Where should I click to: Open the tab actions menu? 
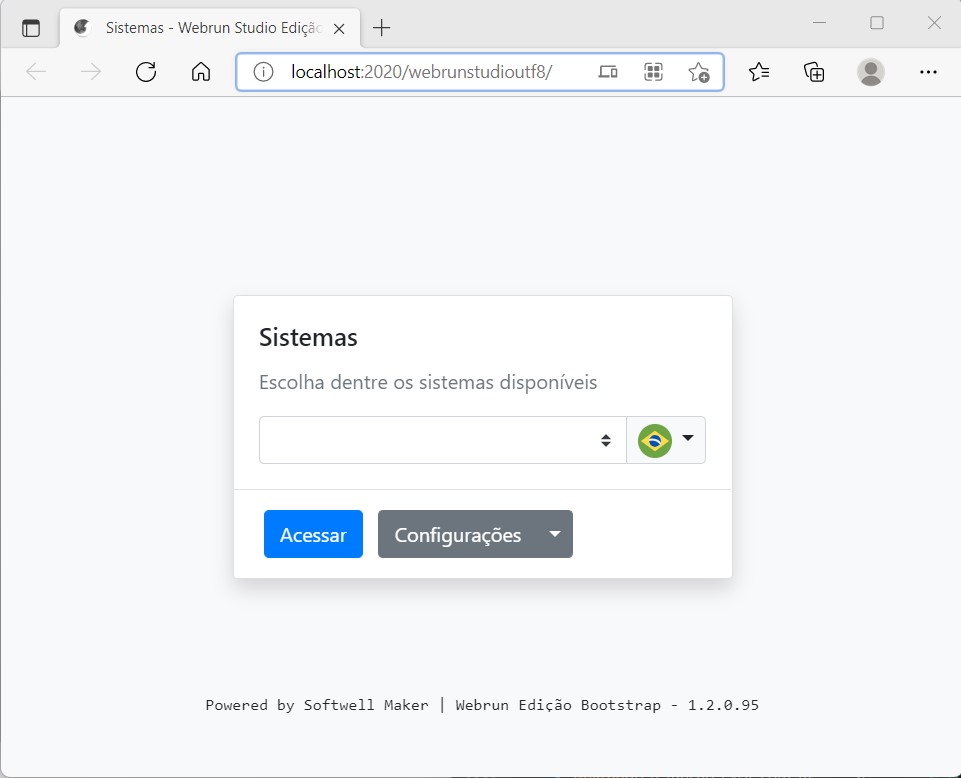31,28
